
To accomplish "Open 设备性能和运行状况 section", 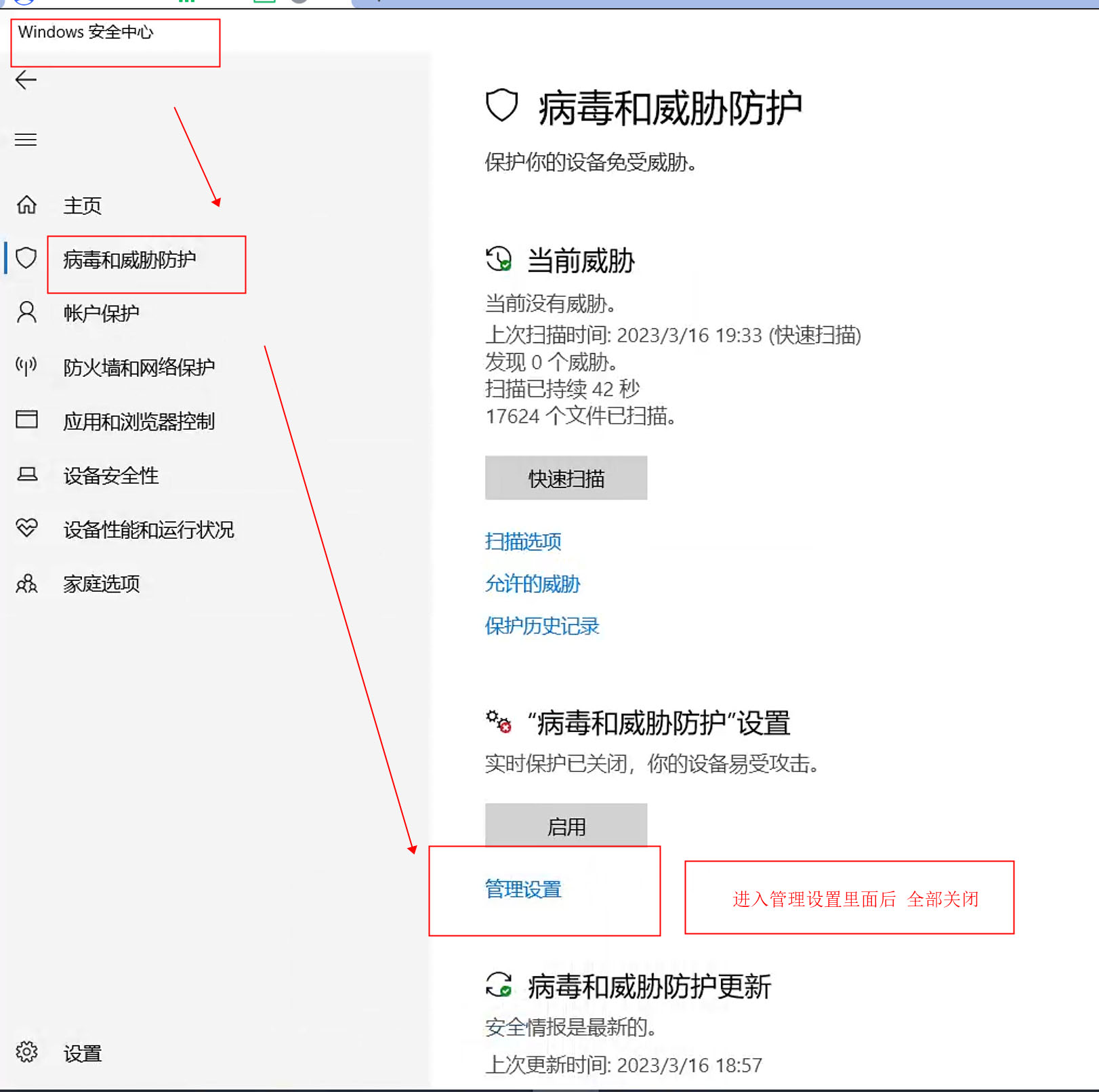I will coord(148,529).
